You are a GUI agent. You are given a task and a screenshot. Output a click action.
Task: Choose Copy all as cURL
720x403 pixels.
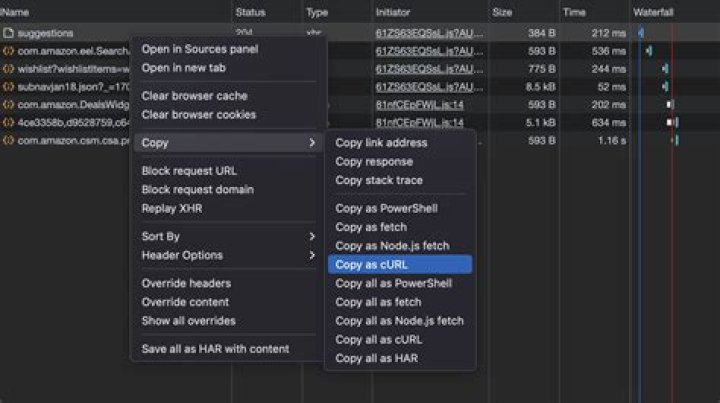point(378,340)
